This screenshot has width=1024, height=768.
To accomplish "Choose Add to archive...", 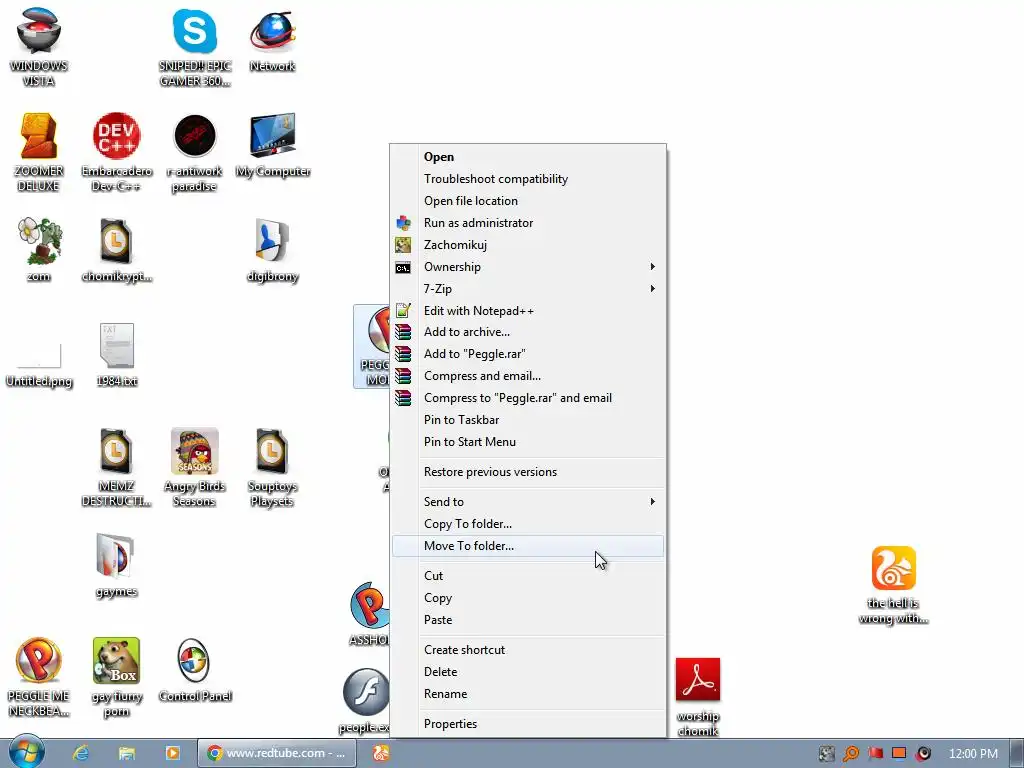I will [528, 332].
